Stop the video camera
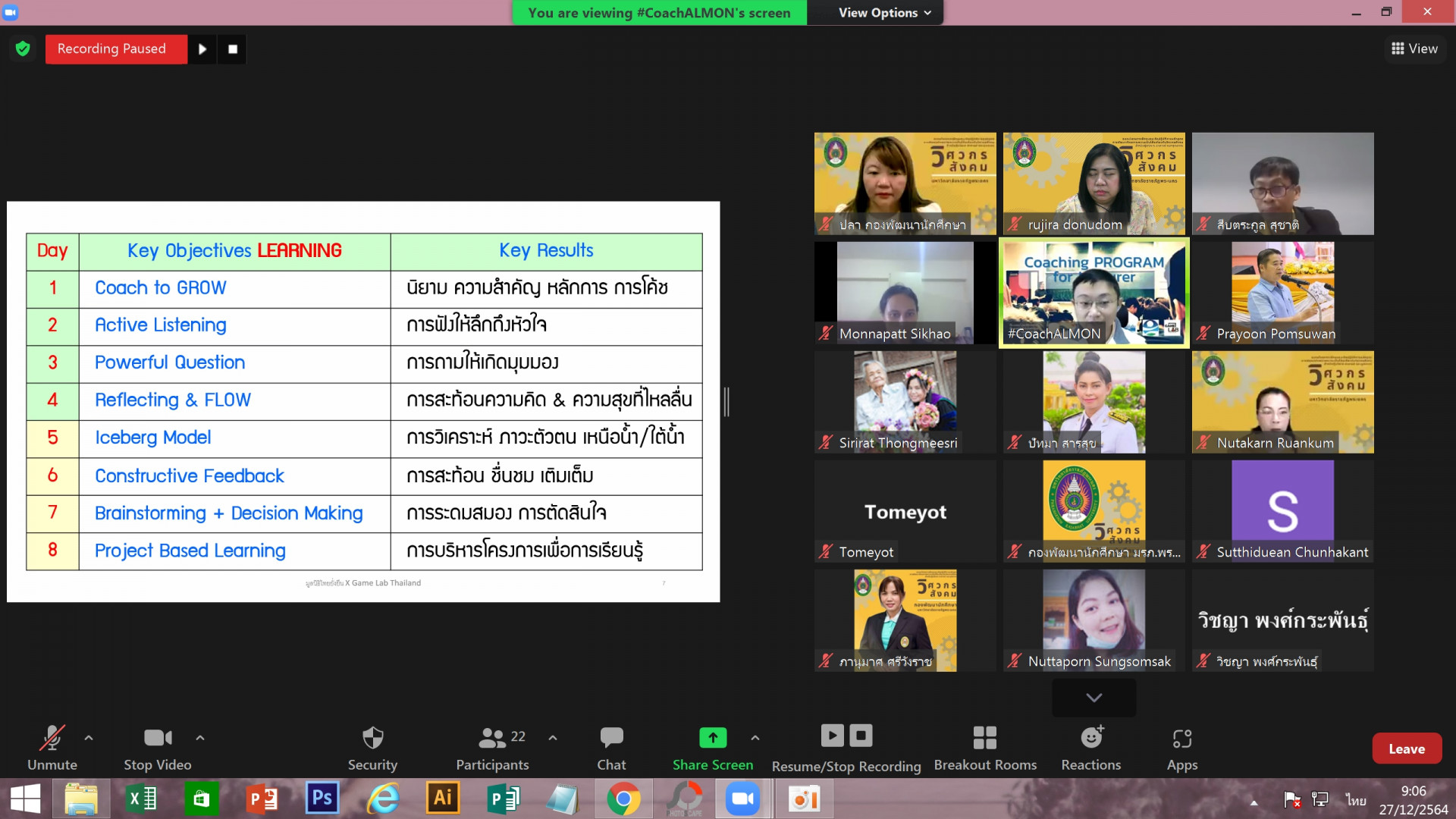 click(158, 747)
